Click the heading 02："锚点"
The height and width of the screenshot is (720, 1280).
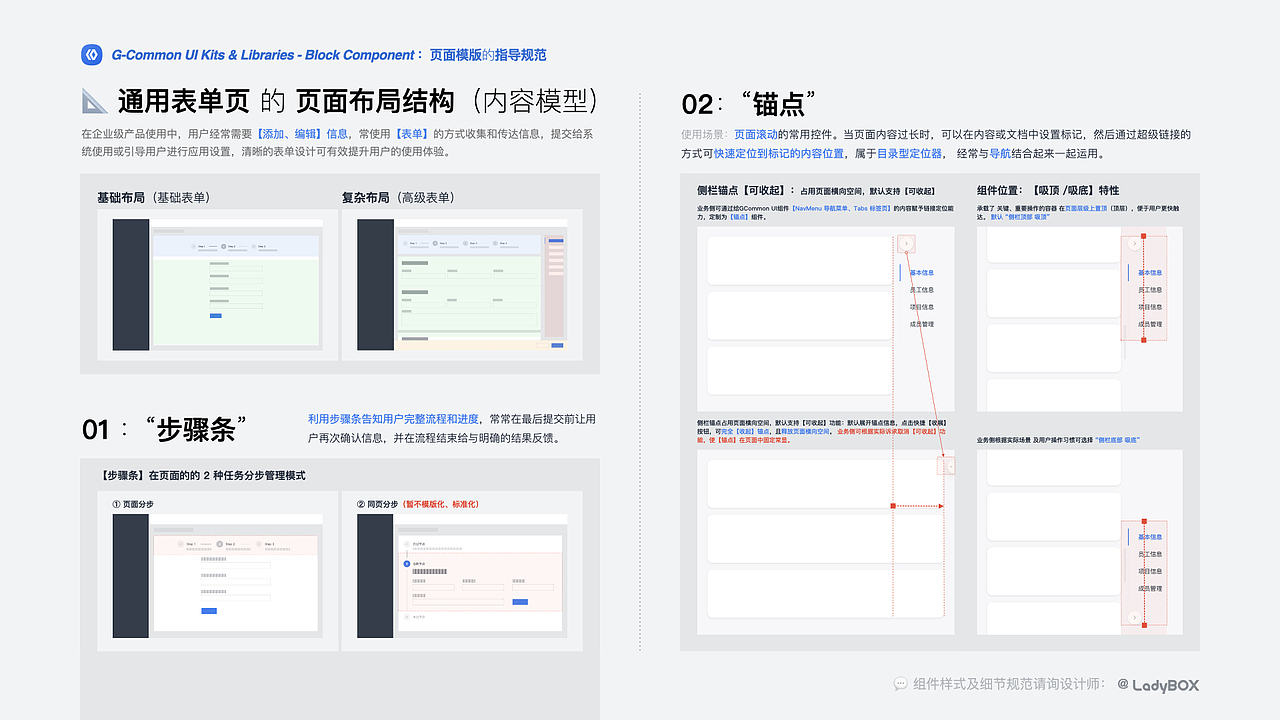click(x=749, y=104)
